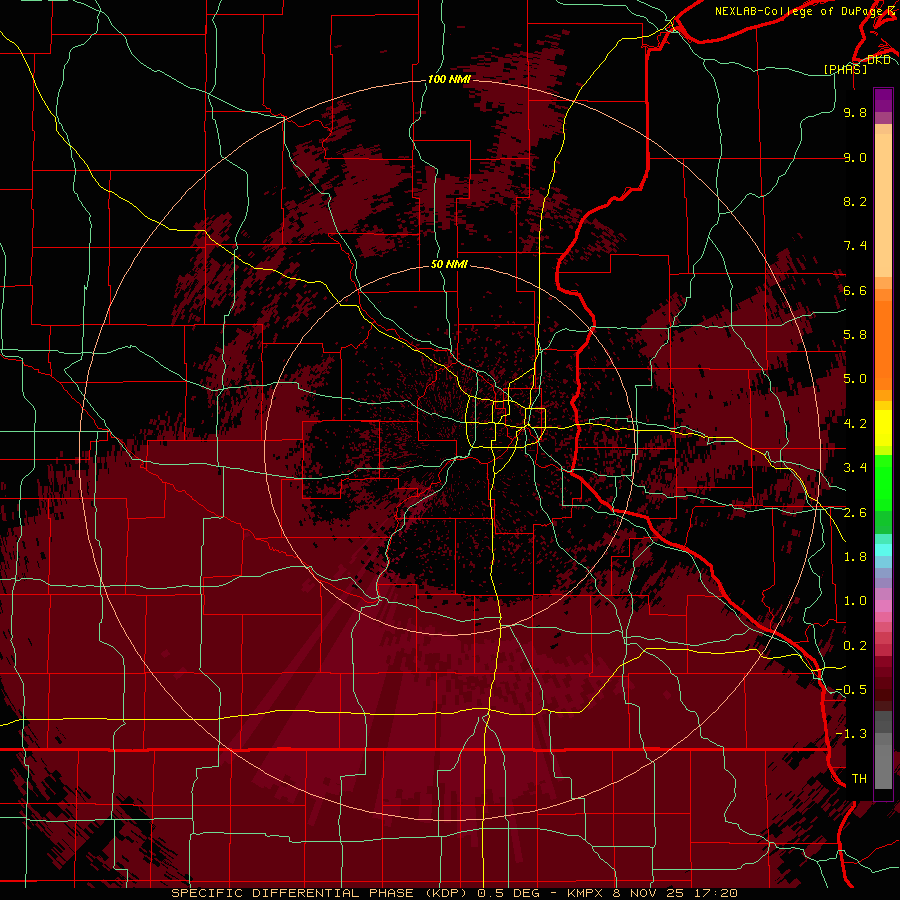Click the 2.6 value on the color scale
900x900 pixels.
855,513
